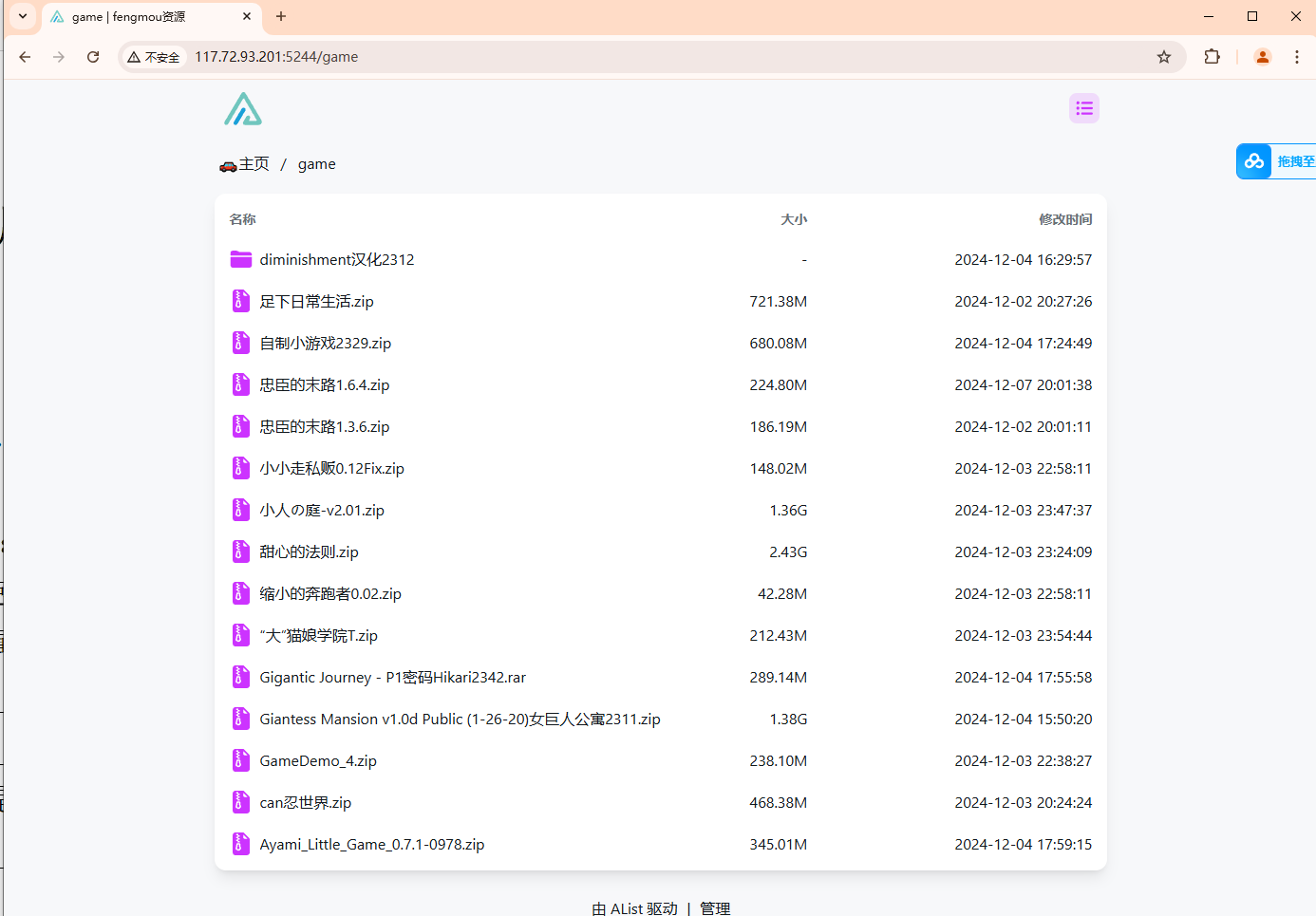Click zip icon beside 小小走私贩0.12Fix.zip
The height and width of the screenshot is (916, 1316).
coord(241,468)
